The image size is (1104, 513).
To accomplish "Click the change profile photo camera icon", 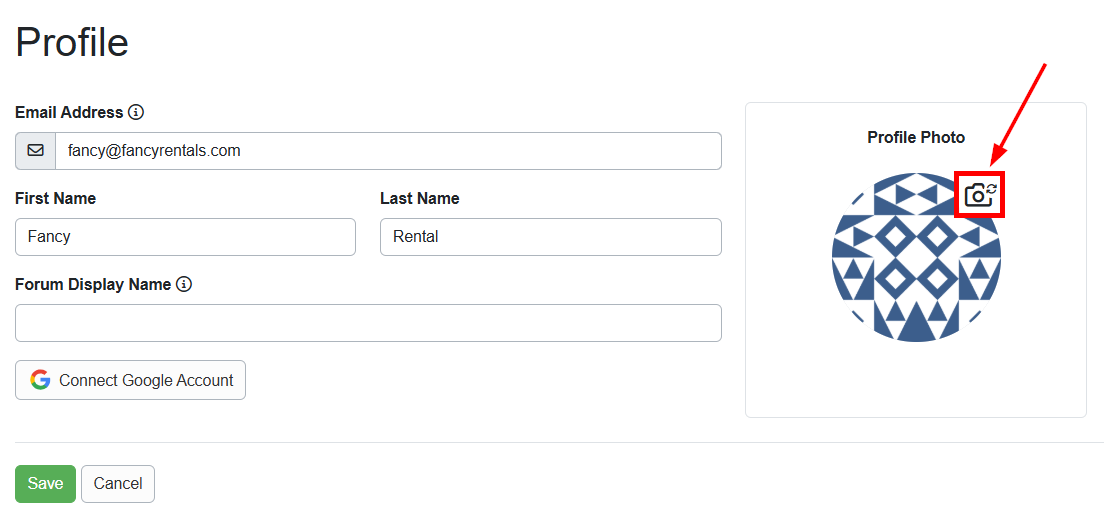I will point(980,194).
